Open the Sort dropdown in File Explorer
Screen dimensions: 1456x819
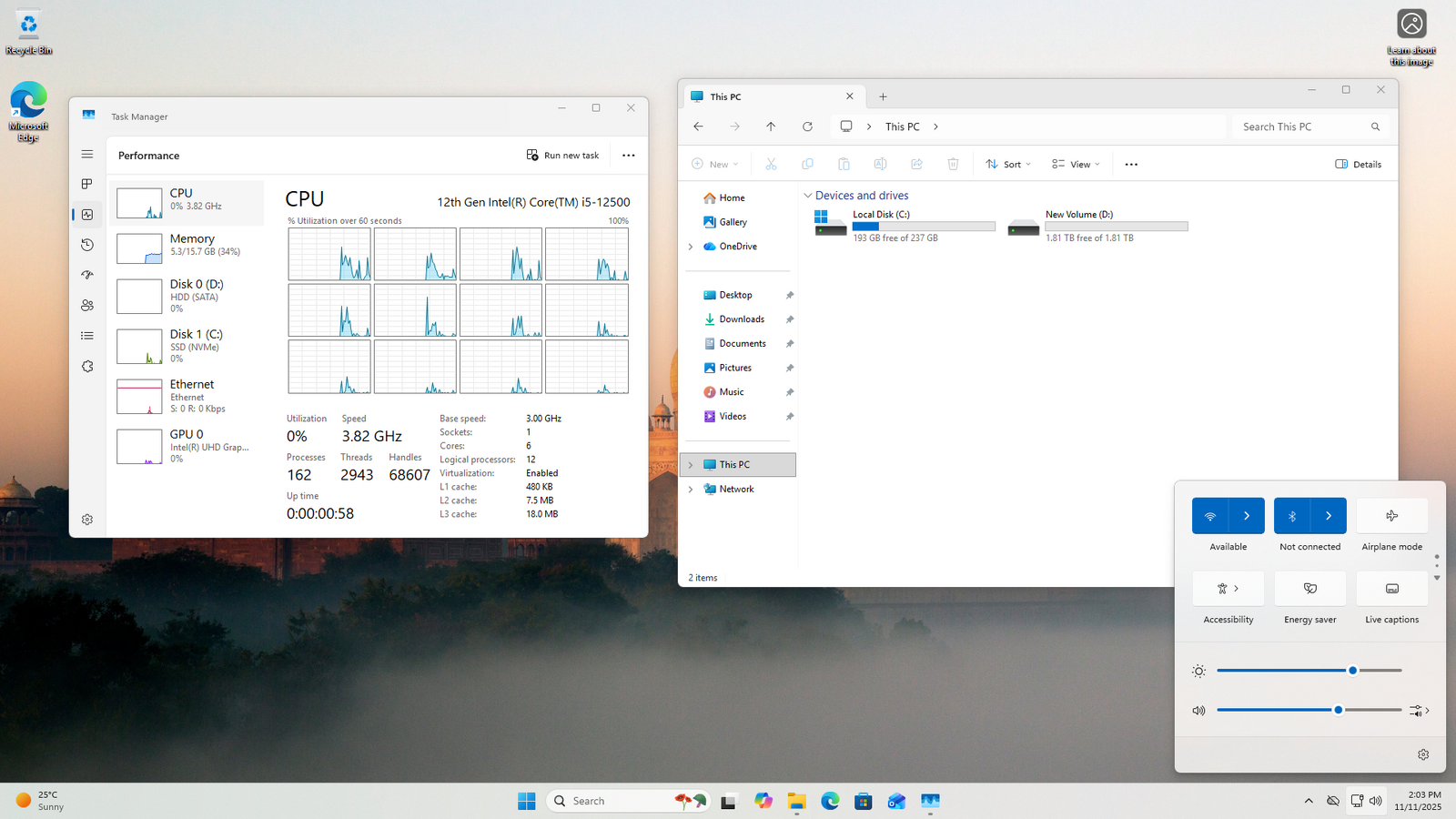pos(1008,165)
